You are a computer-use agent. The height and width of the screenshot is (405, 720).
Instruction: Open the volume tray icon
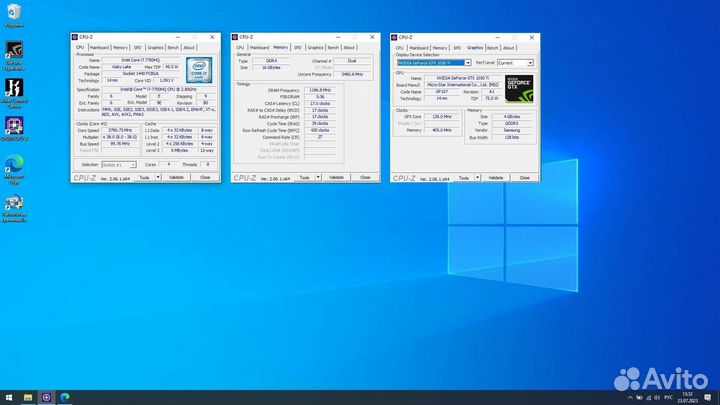point(657,398)
